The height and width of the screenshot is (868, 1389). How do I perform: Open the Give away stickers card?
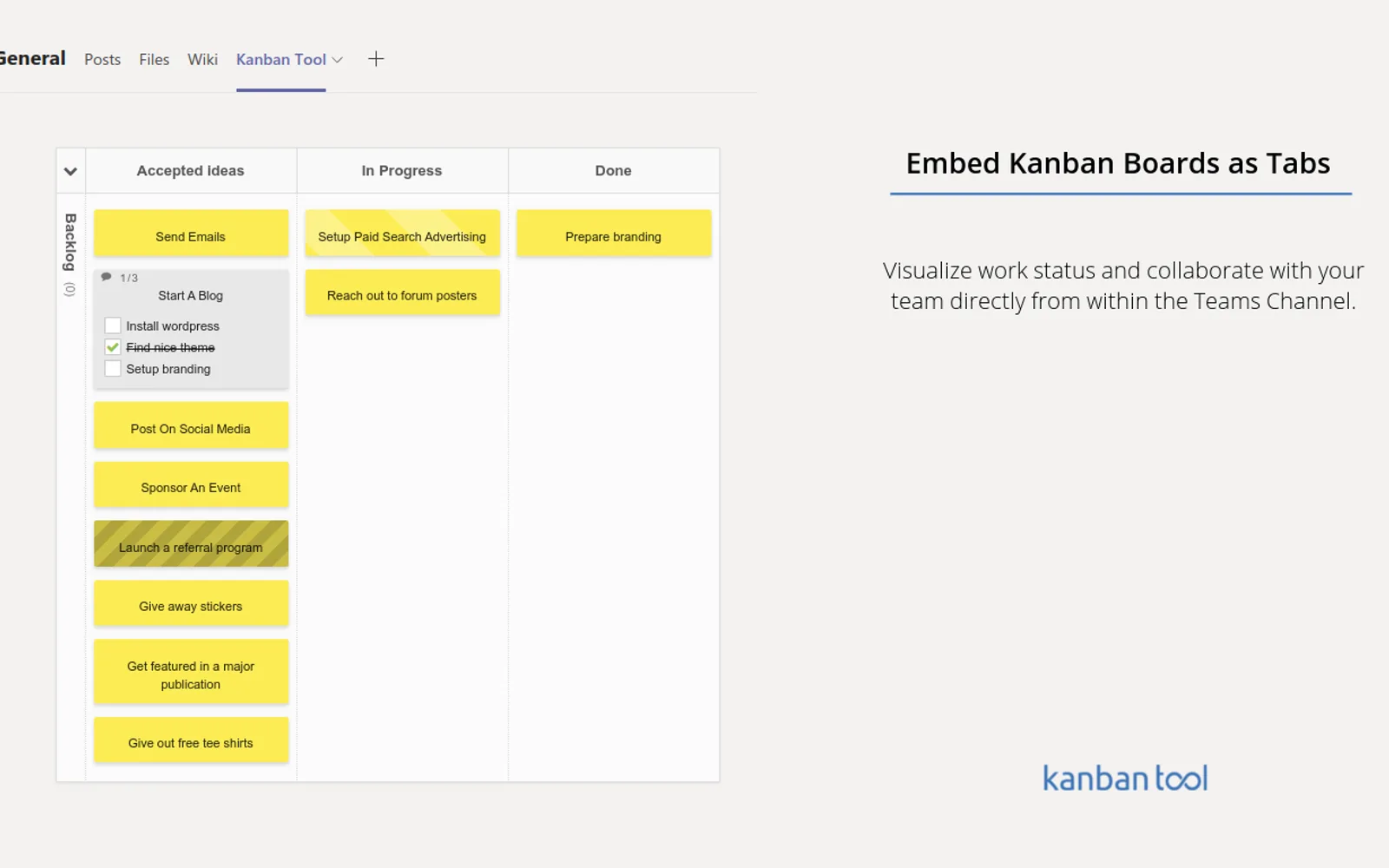point(191,602)
